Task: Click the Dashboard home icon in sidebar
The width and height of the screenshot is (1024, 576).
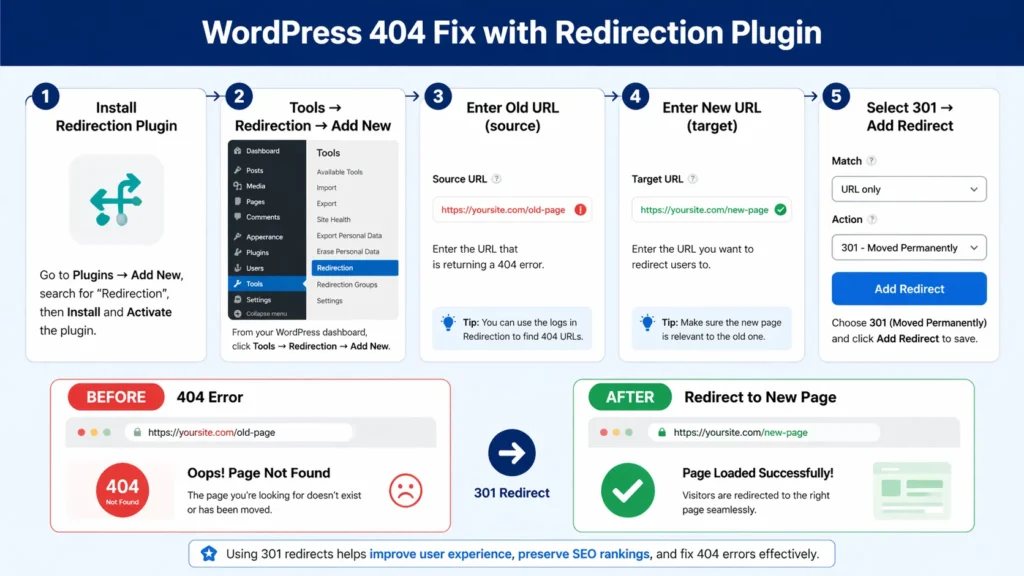Action: (238, 151)
